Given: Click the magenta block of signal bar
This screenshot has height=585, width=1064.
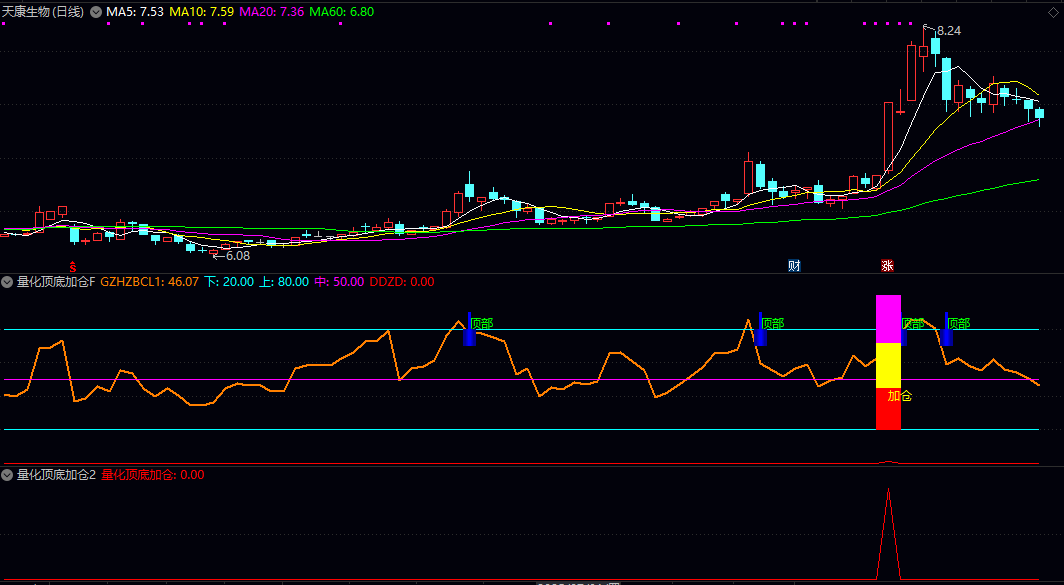Looking at the screenshot, I should pos(888,319).
